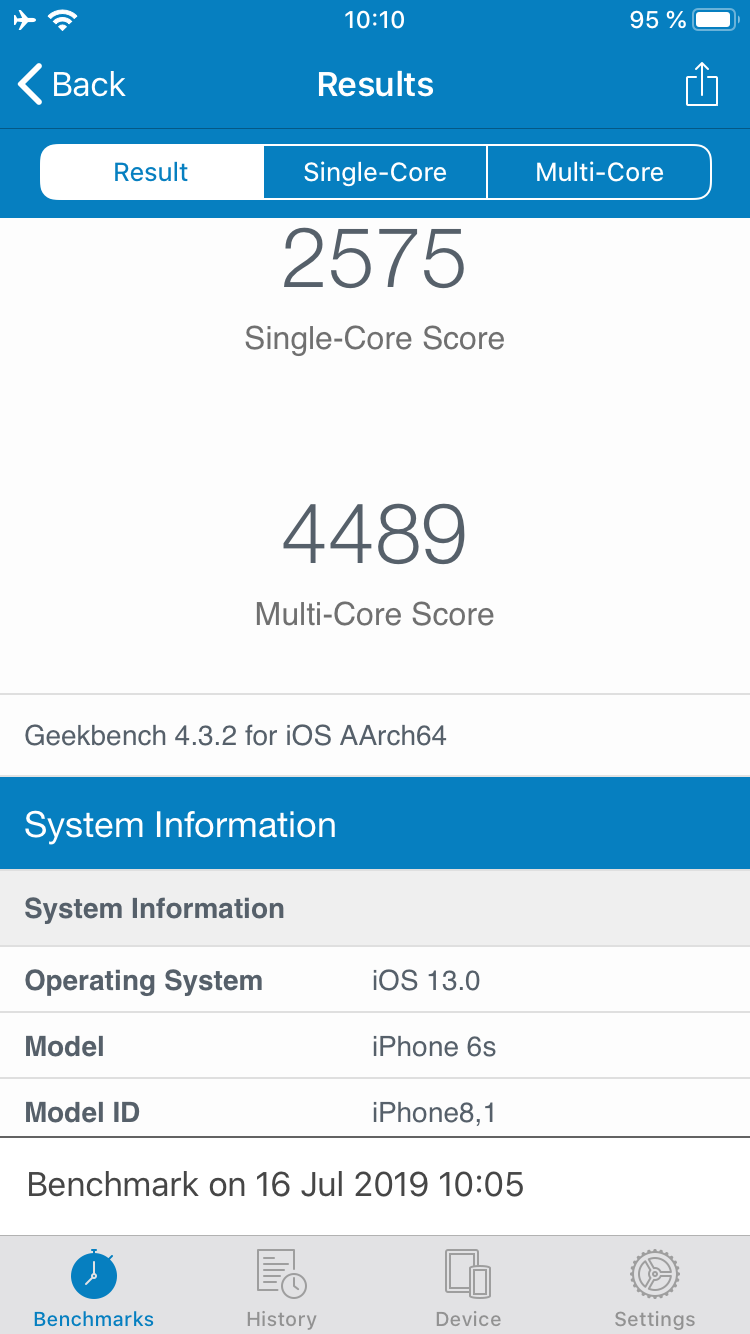Viewport: 750px width, 1334px height.
Task: Tap the battery indicator in status bar
Action: click(x=714, y=20)
